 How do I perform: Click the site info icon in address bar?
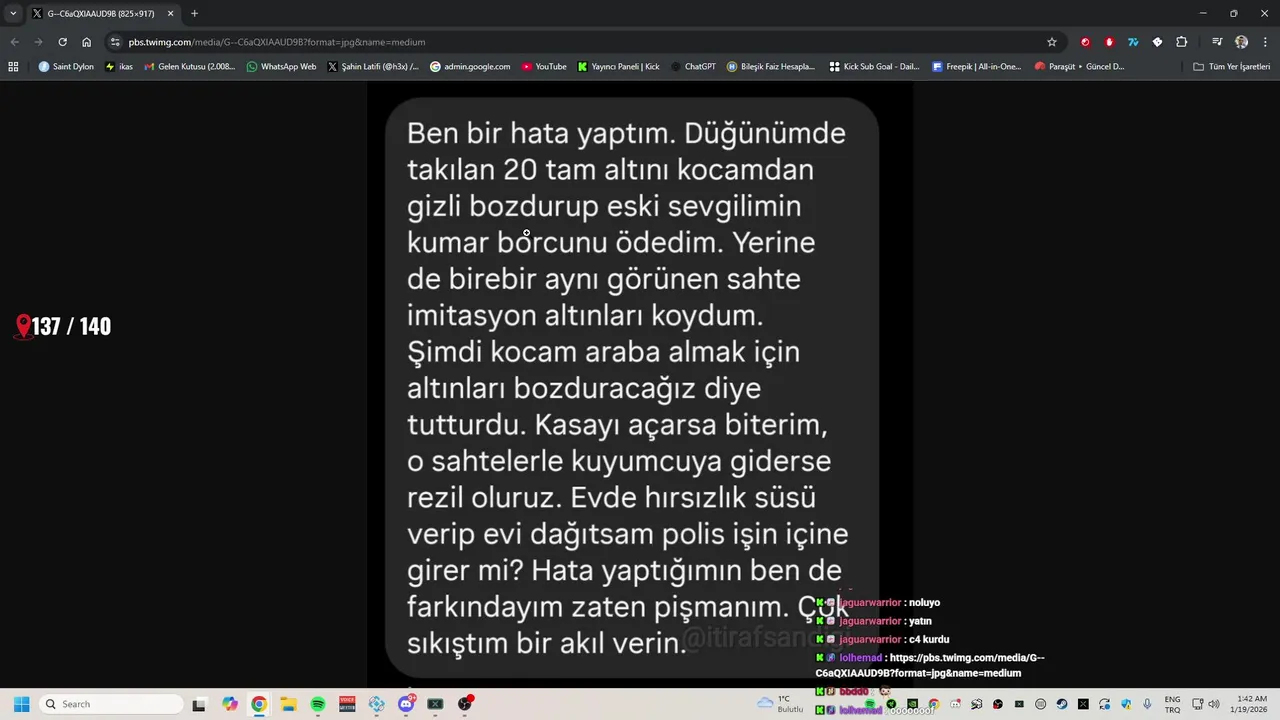point(115,42)
